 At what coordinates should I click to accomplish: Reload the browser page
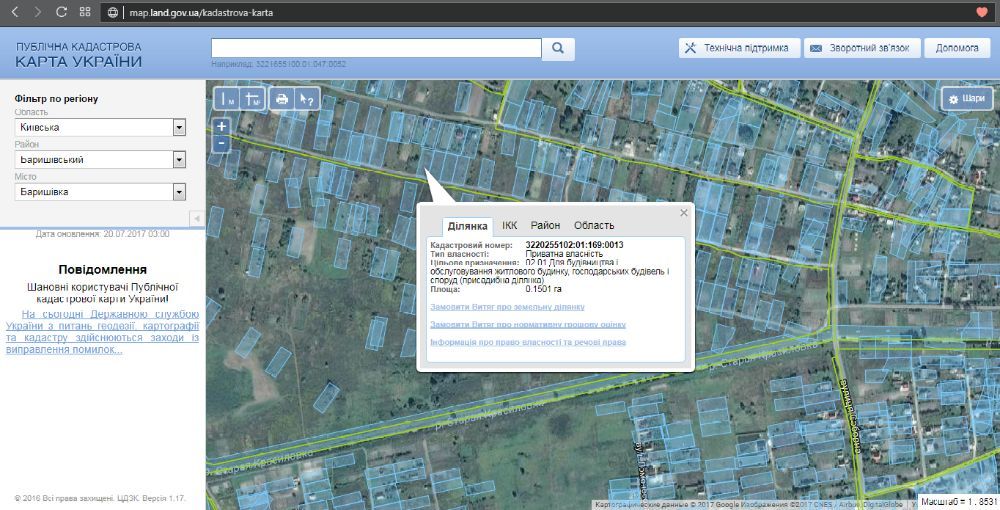pos(61,12)
